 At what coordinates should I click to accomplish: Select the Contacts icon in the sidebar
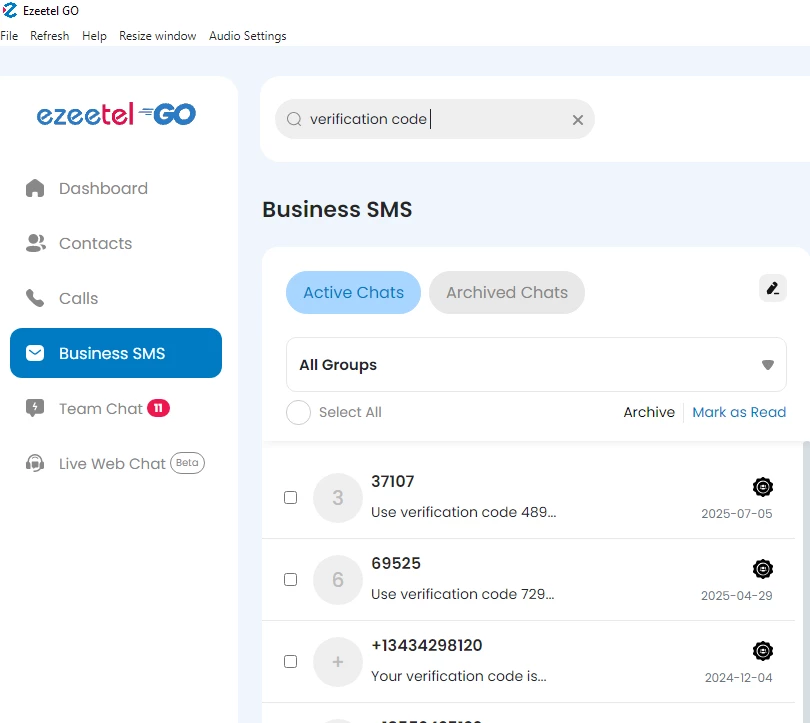[35, 243]
